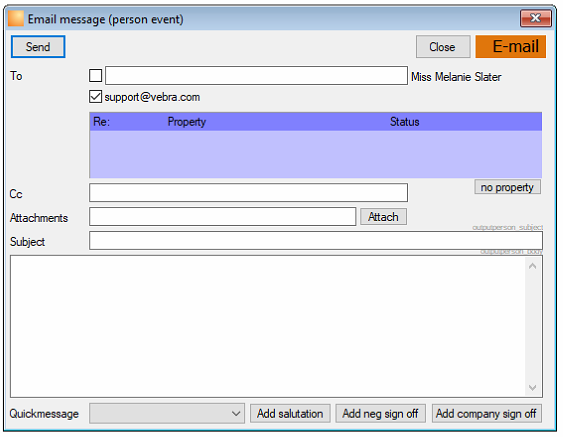Click the Miss Melanie Slater name text
Screen dimensions: 563x437
[456, 76]
